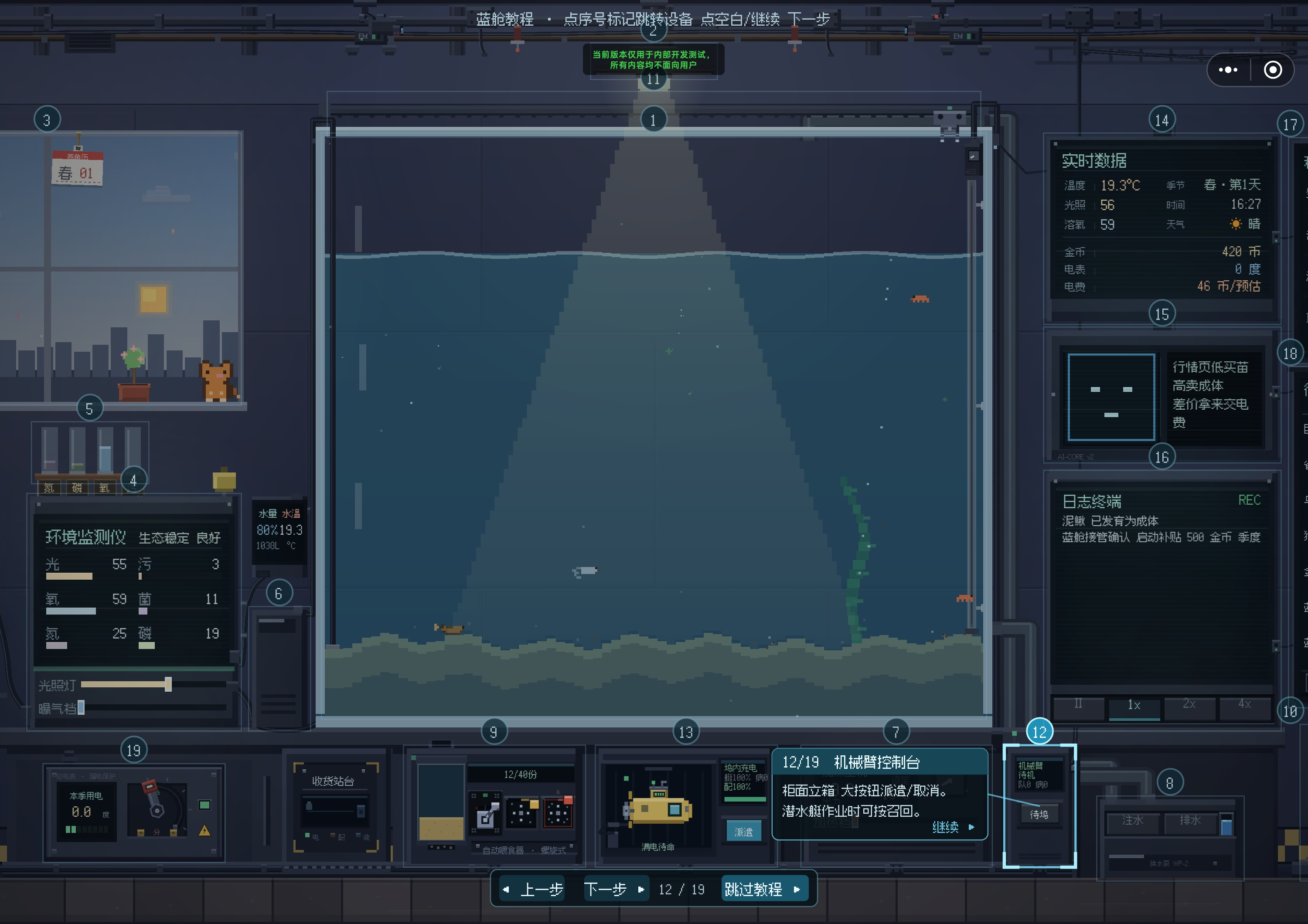Screen dimensions: 1308x924
Task: Click the 12/40份 feeder count display
Action: pyautogui.click(x=520, y=774)
